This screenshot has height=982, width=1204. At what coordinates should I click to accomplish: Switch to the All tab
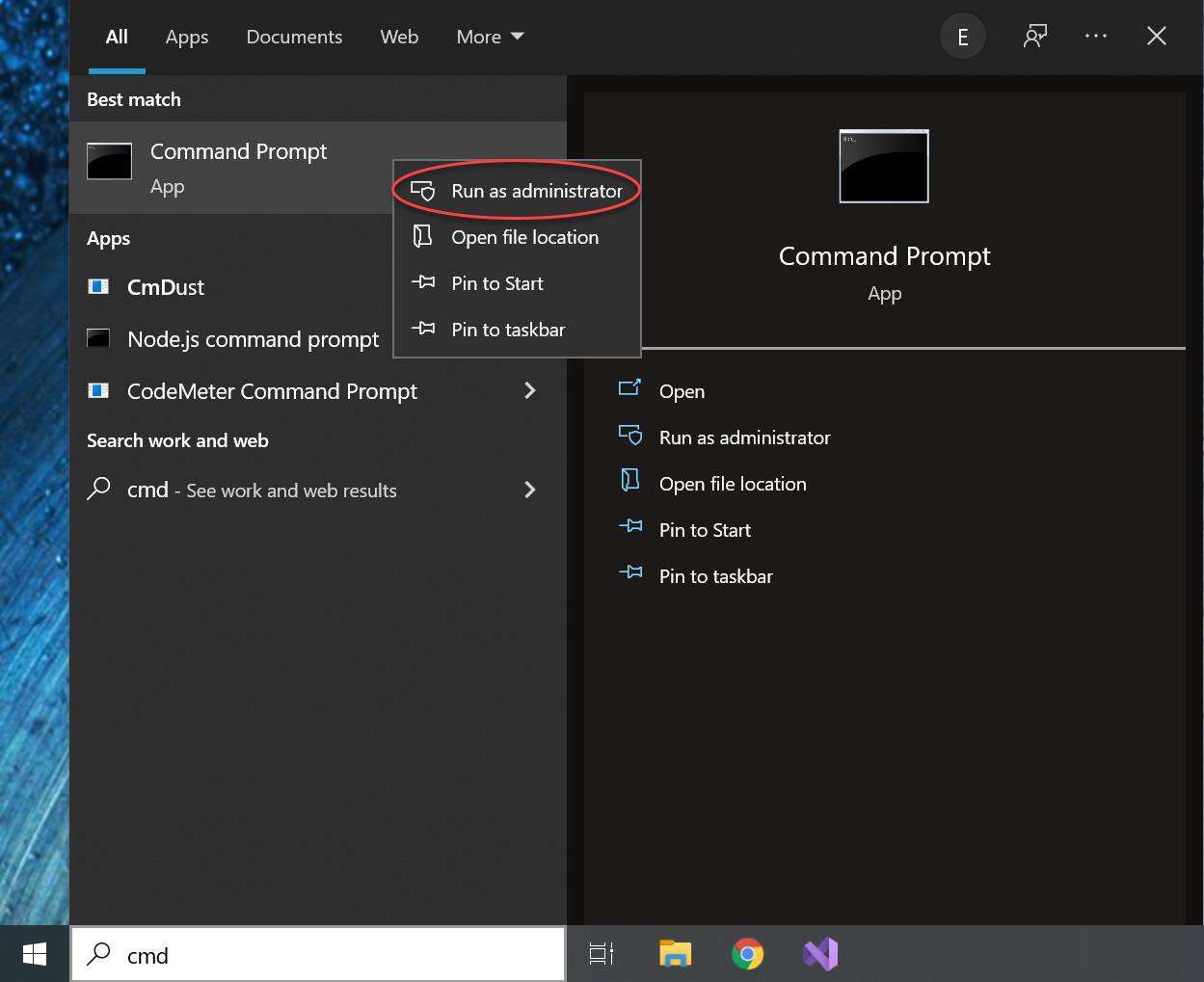[117, 37]
